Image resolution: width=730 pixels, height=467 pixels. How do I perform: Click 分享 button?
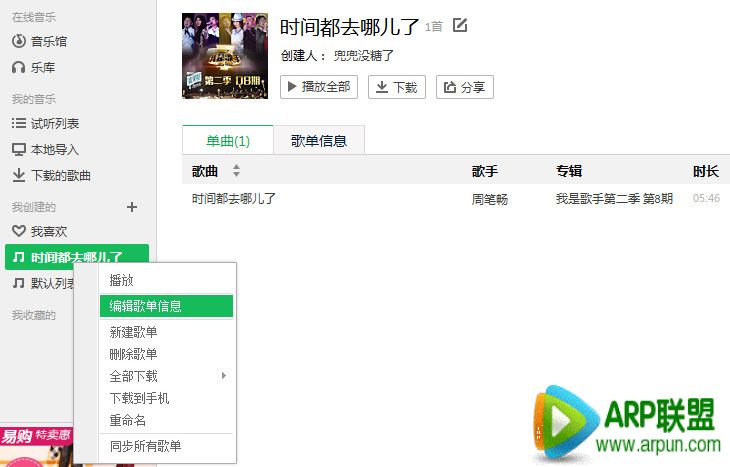465,87
